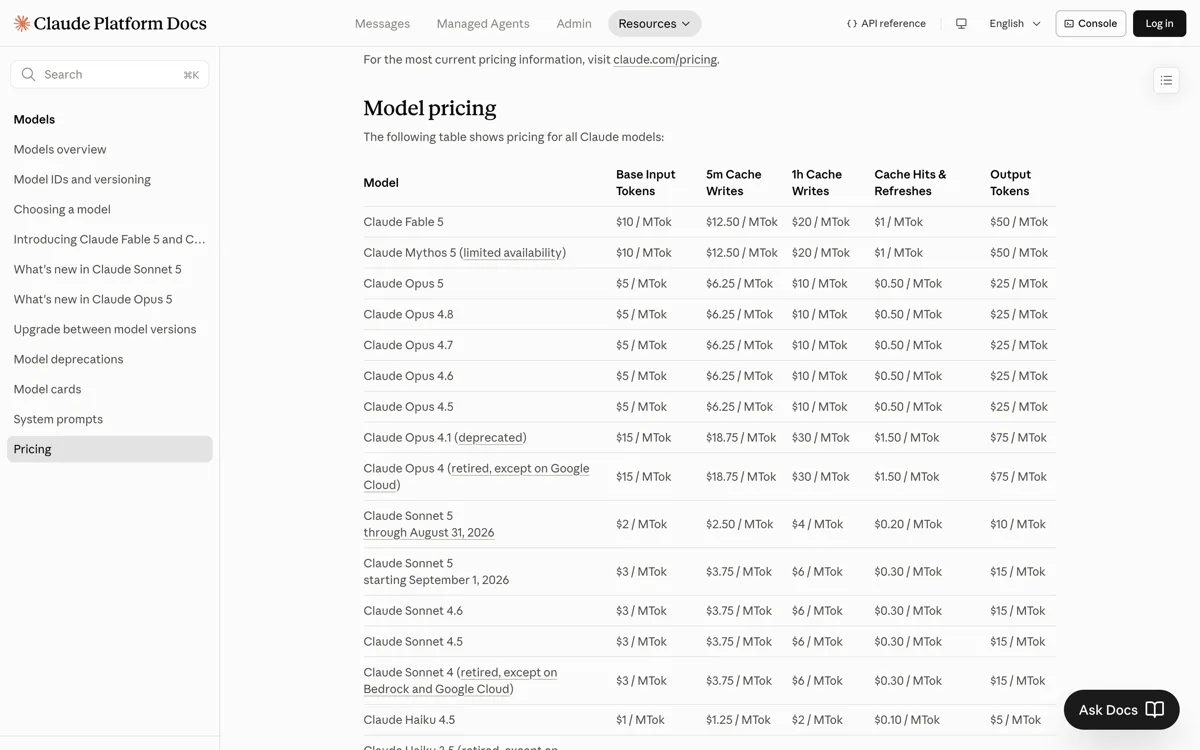Click the Claude Platform Docs logo

110,23
